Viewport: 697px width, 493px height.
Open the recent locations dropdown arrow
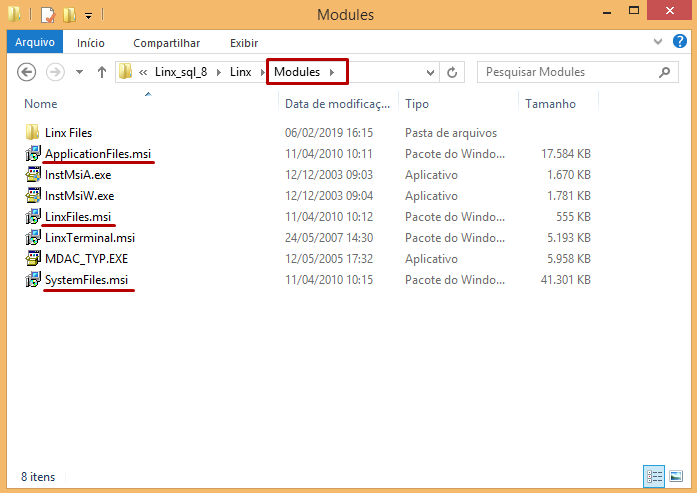point(80,72)
